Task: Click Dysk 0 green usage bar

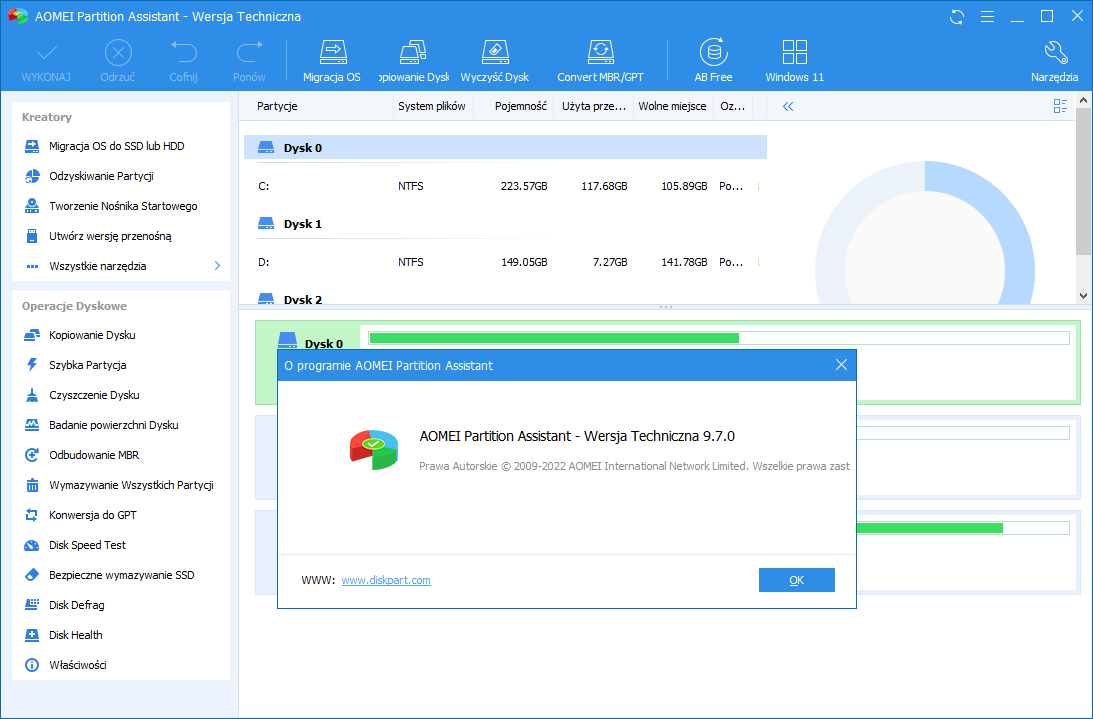Action: tap(554, 338)
